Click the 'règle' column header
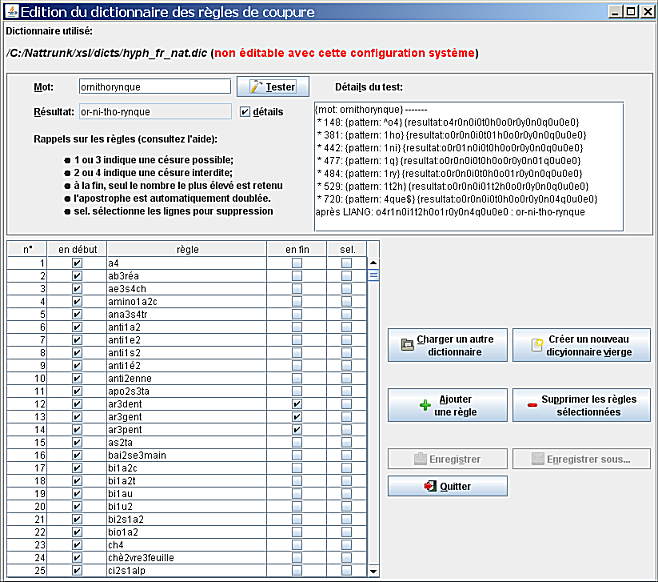 [186, 248]
